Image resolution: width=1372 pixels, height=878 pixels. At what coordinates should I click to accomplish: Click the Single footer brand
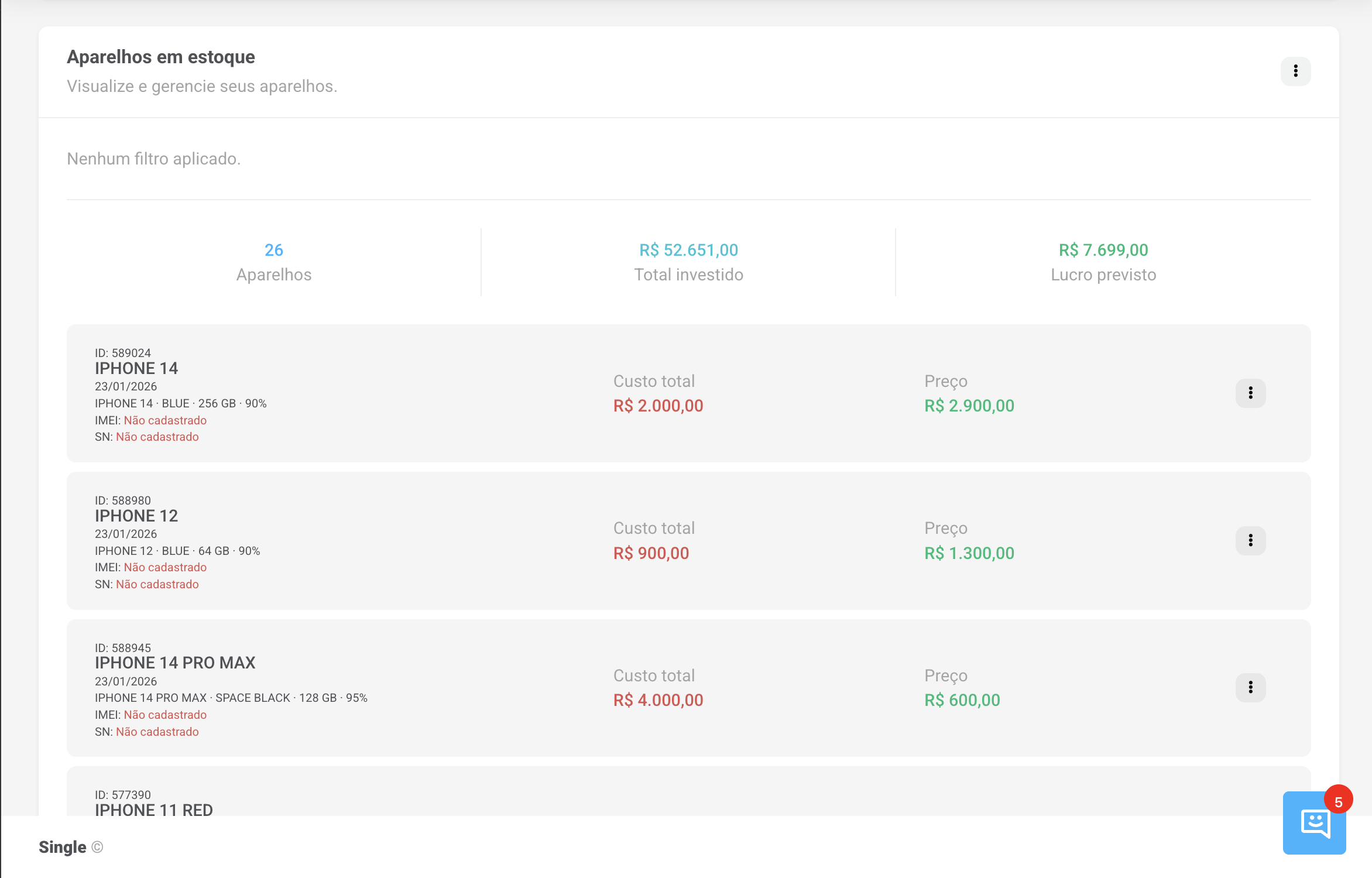point(63,847)
